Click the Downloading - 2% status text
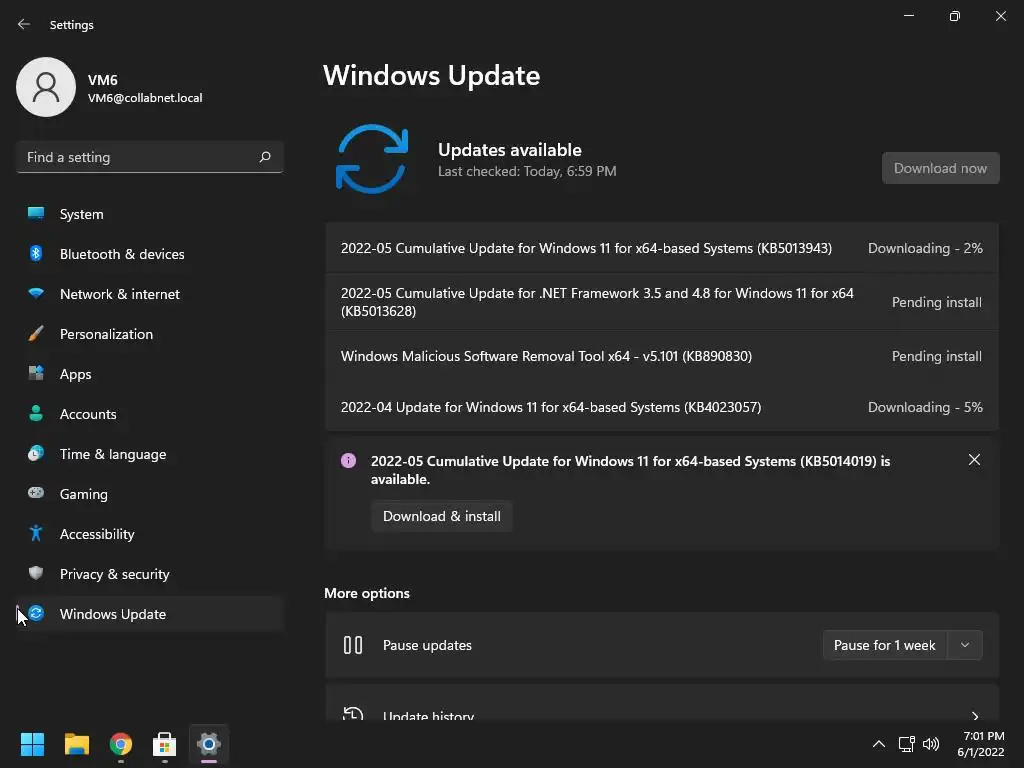This screenshot has height=768, width=1024. click(925, 248)
